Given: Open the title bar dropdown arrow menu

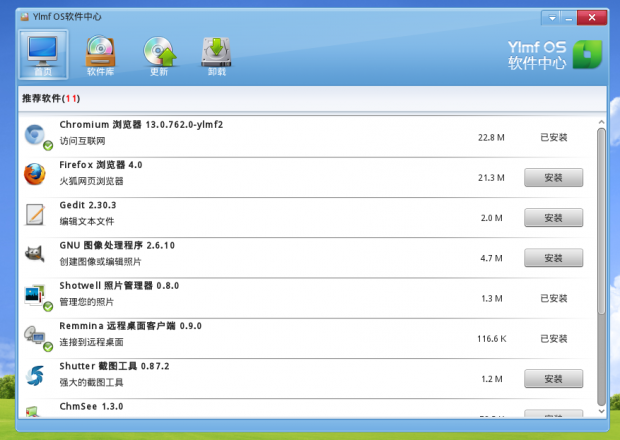Looking at the screenshot, I should (x=552, y=18).
